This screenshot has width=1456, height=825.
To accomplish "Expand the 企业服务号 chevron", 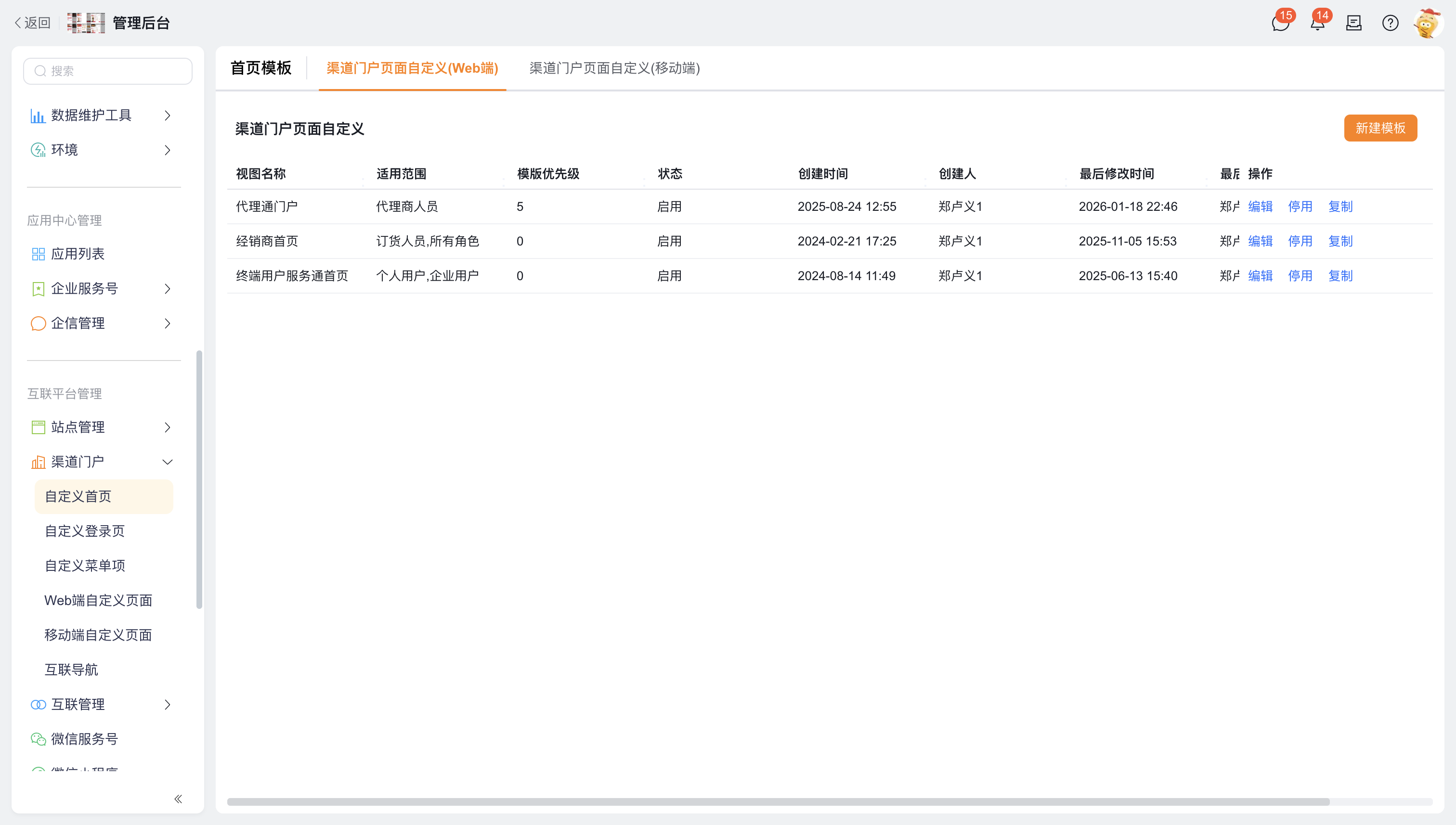I will 167,289.
